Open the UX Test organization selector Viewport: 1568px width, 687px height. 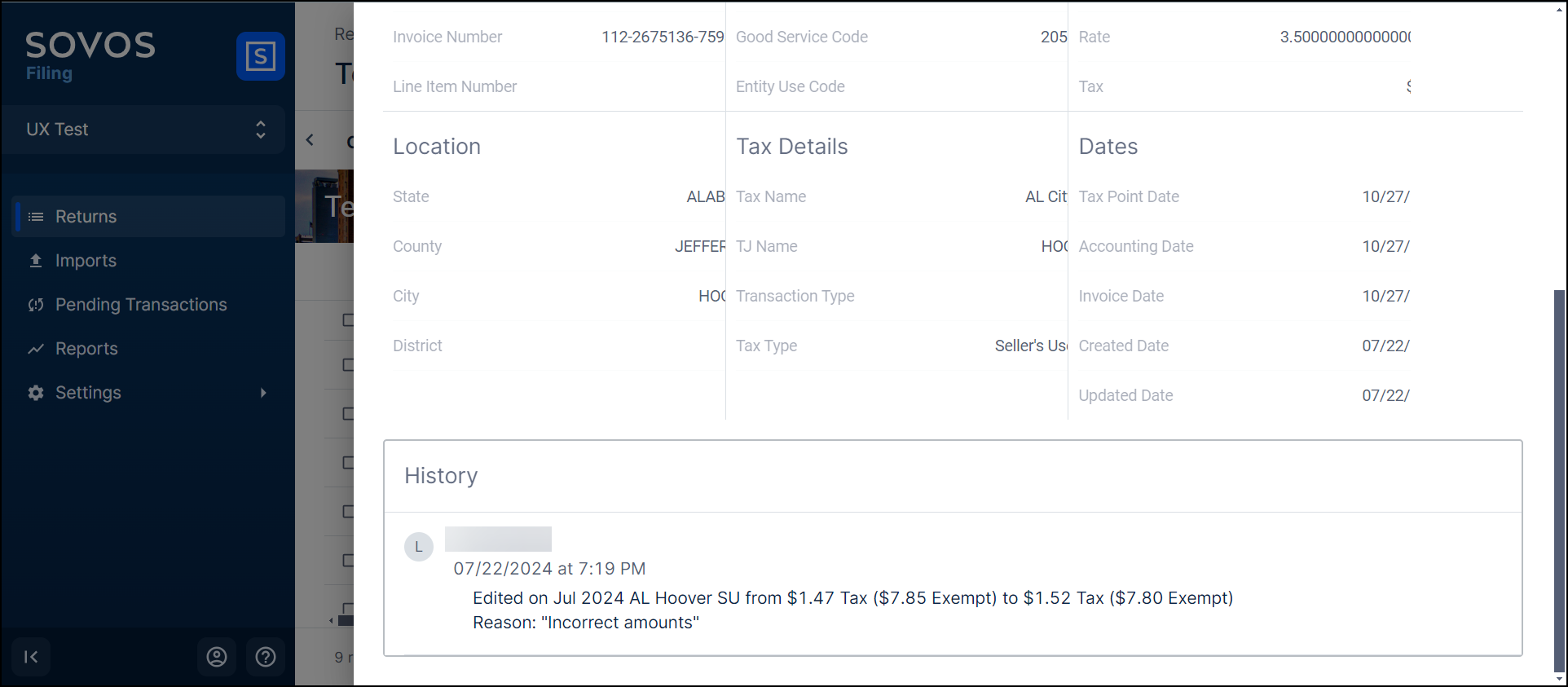point(143,130)
